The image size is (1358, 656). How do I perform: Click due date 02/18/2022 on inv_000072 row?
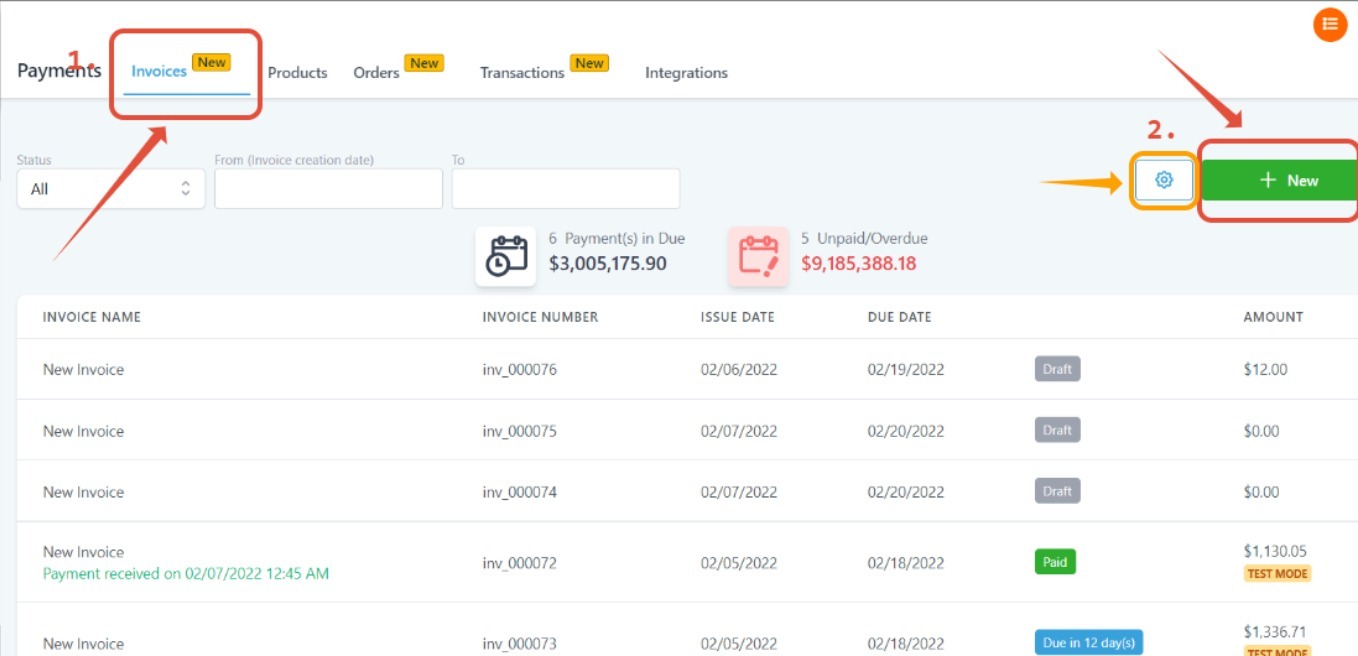click(x=906, y=563)
